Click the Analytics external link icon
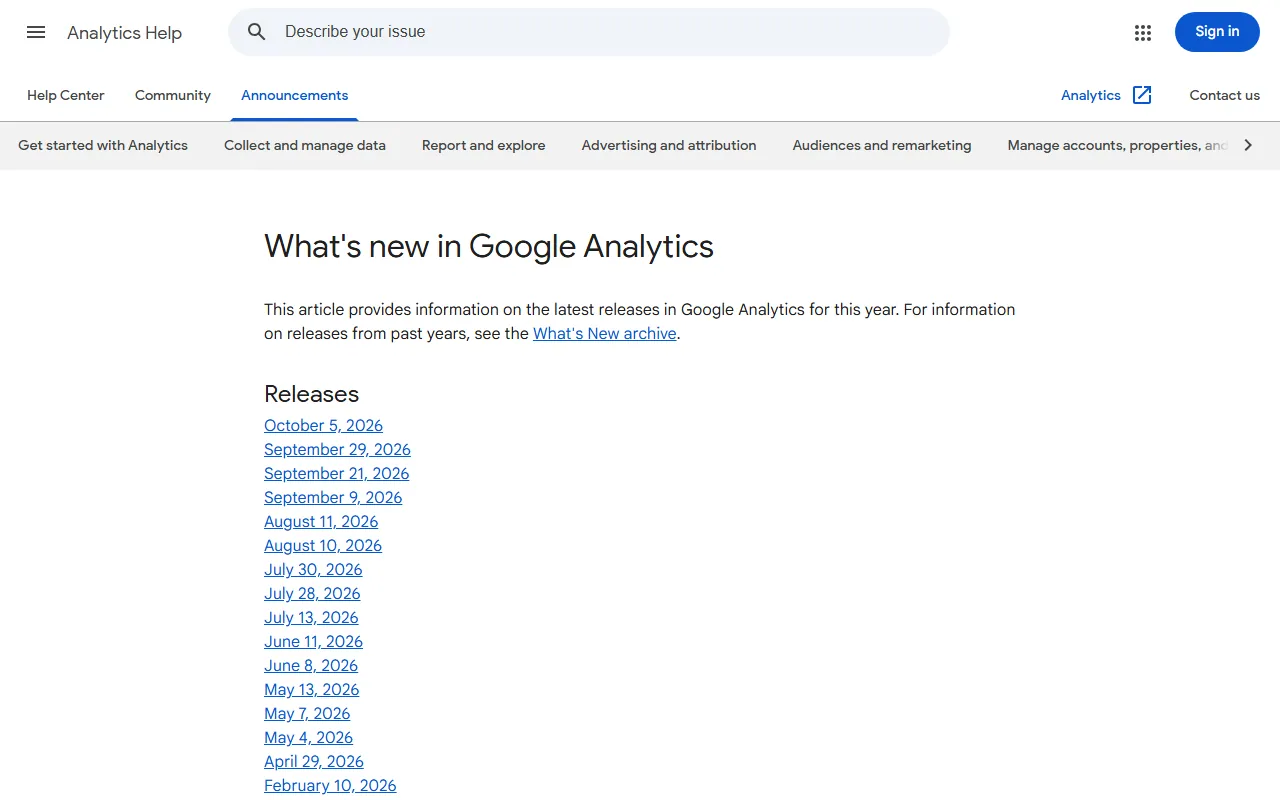1280x800 pixels. coord(1142,95)
